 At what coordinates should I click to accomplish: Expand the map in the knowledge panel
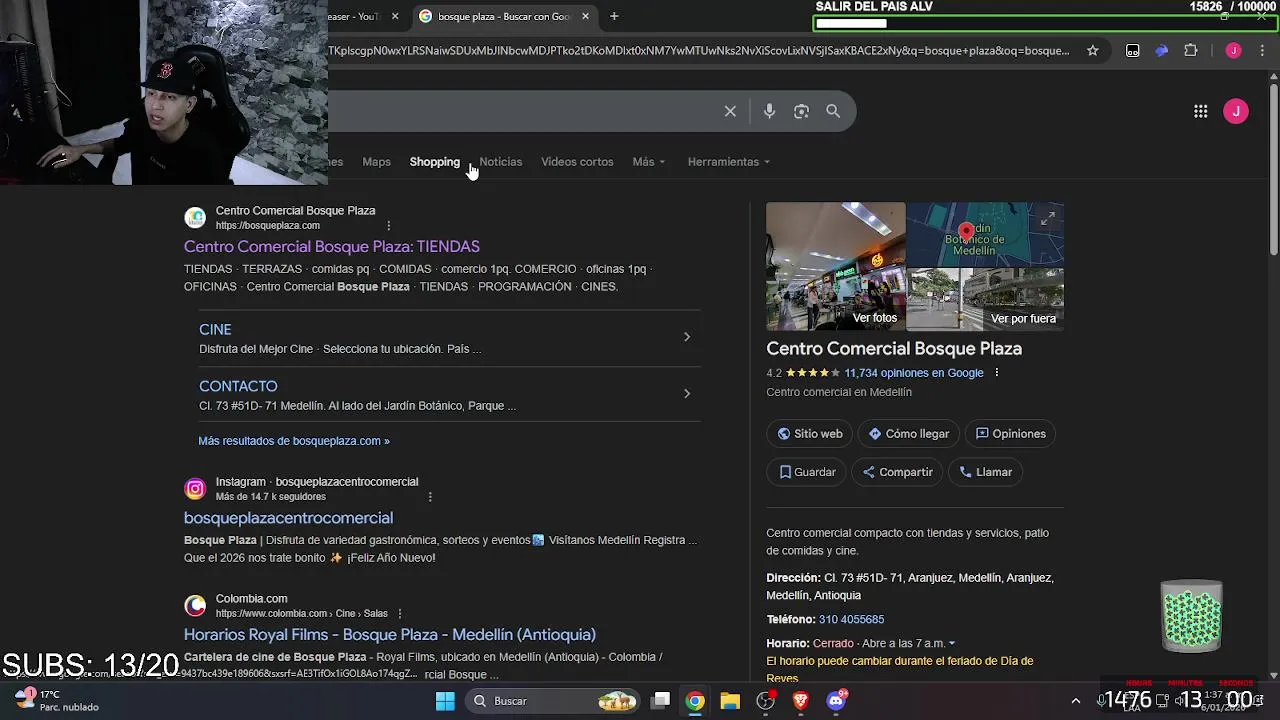1047,219
